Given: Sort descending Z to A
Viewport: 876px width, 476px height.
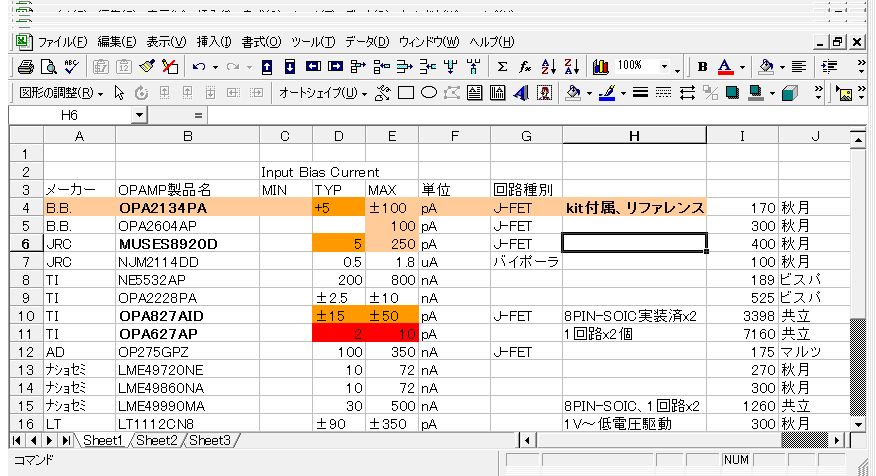Looking at the screenshot, I should tap(572, 67).
